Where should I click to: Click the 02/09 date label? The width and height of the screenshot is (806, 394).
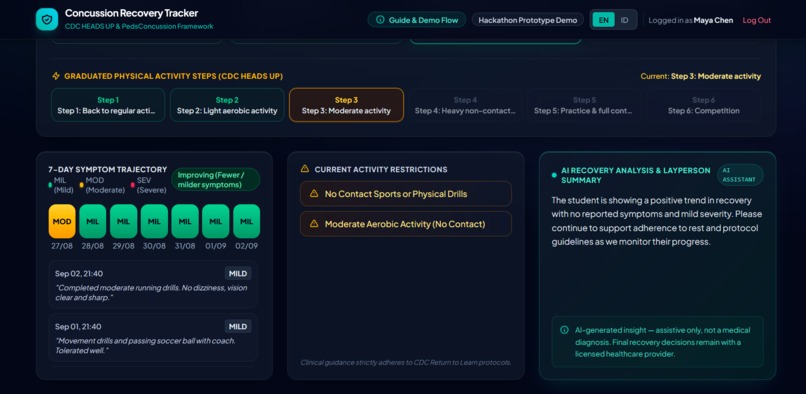(247, 246)
